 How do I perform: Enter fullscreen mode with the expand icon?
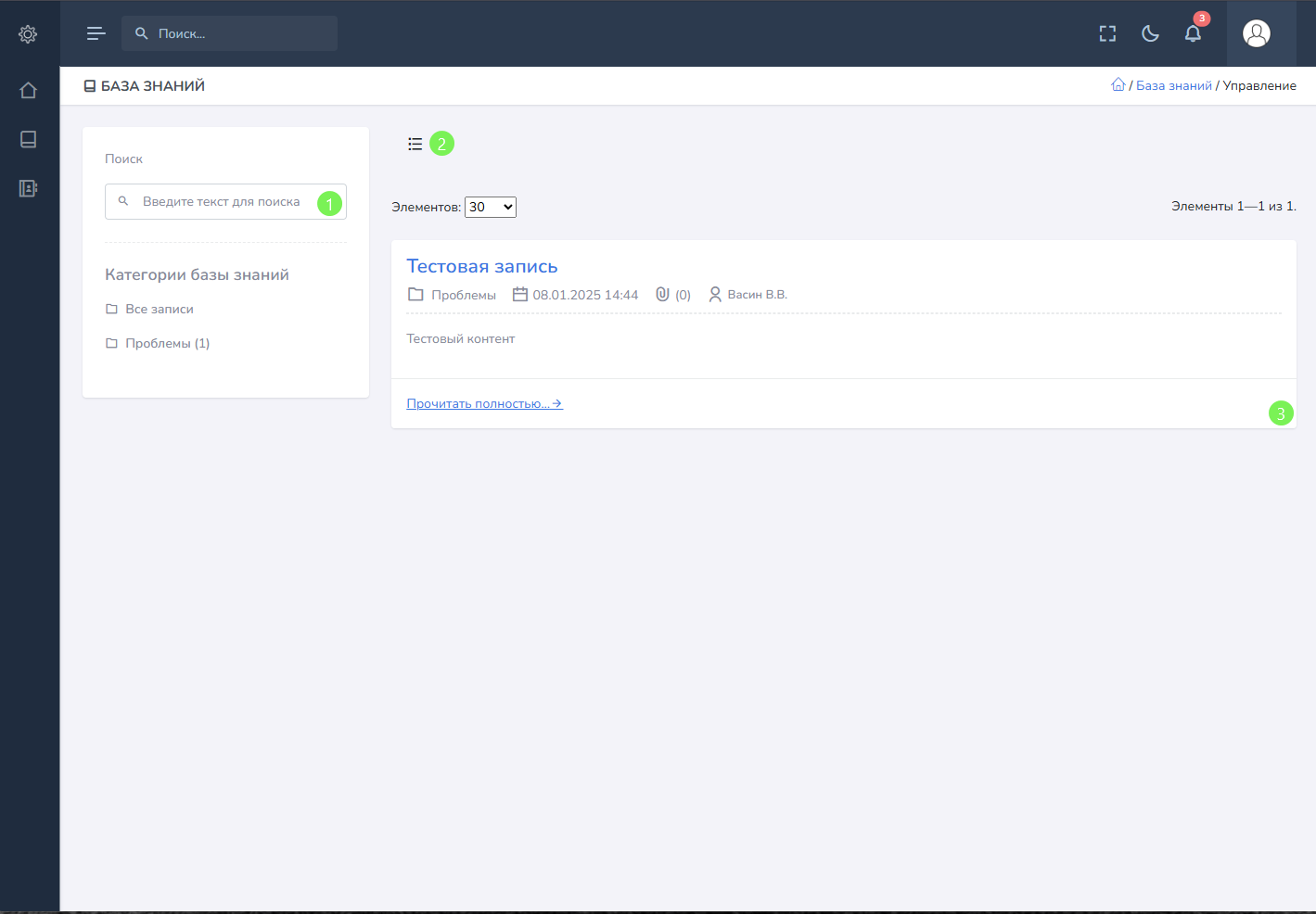click(1107, 33)
